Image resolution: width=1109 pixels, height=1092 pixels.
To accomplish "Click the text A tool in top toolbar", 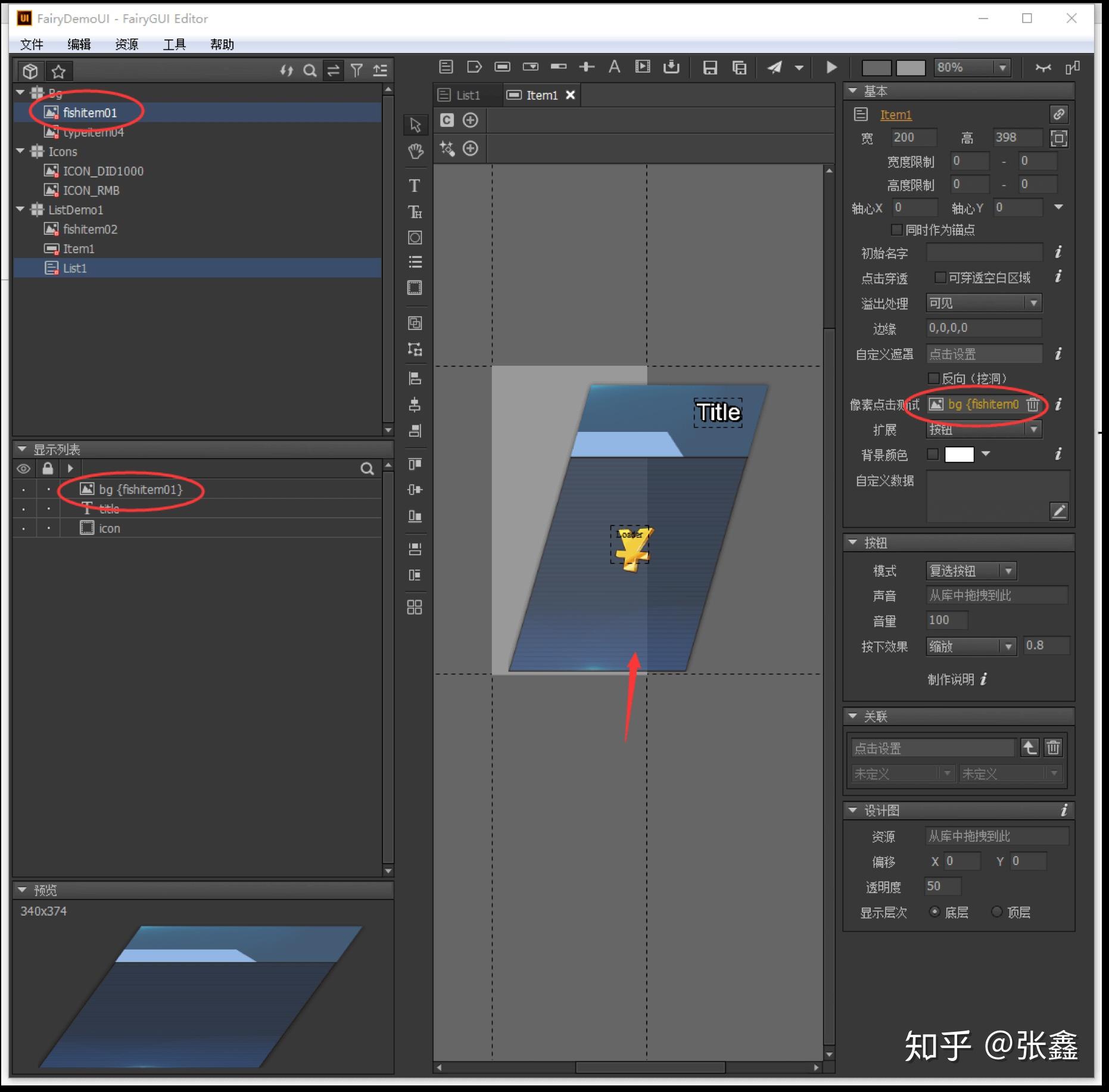I will (614, 67).
